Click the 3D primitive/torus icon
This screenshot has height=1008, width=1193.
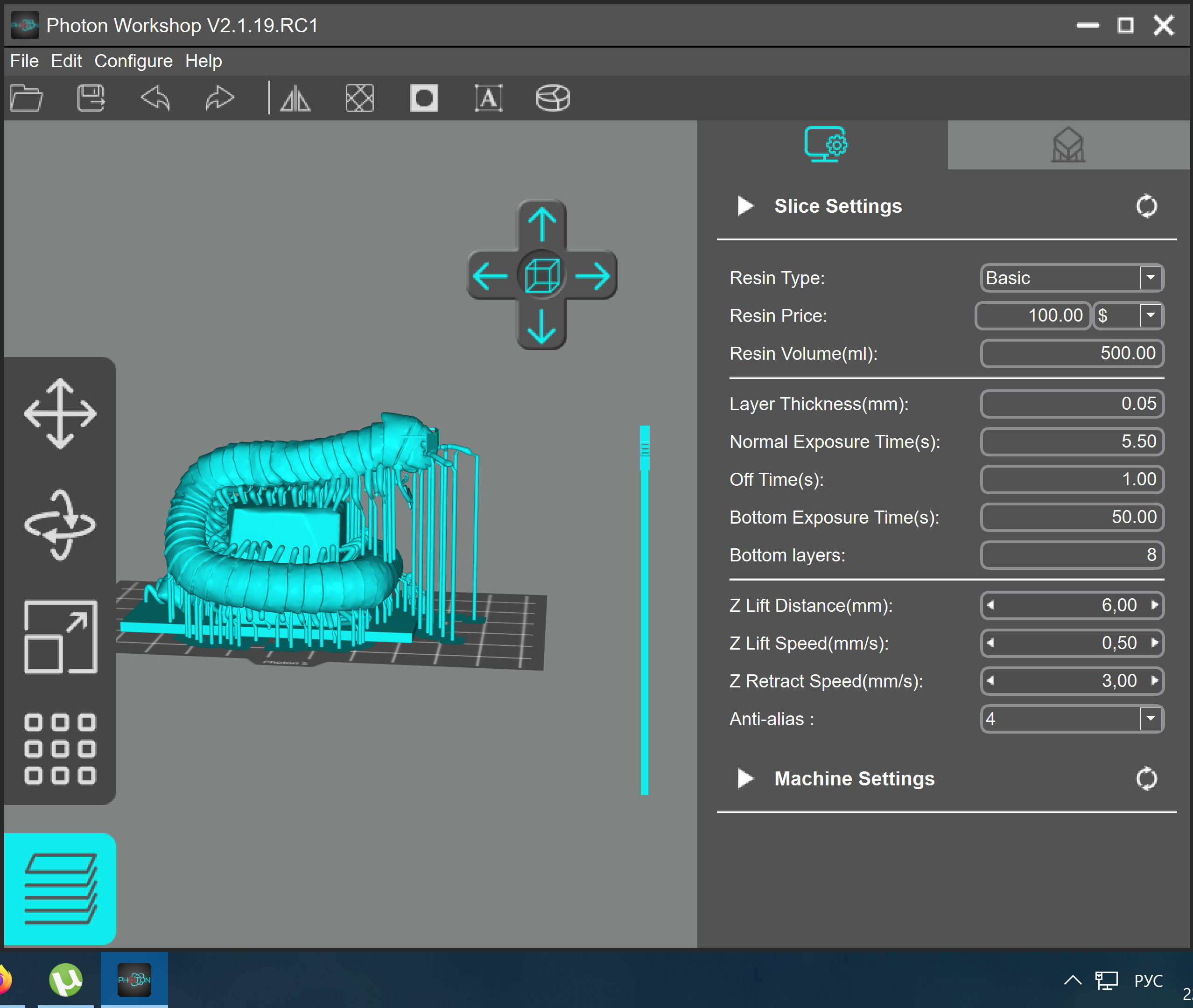553,98
